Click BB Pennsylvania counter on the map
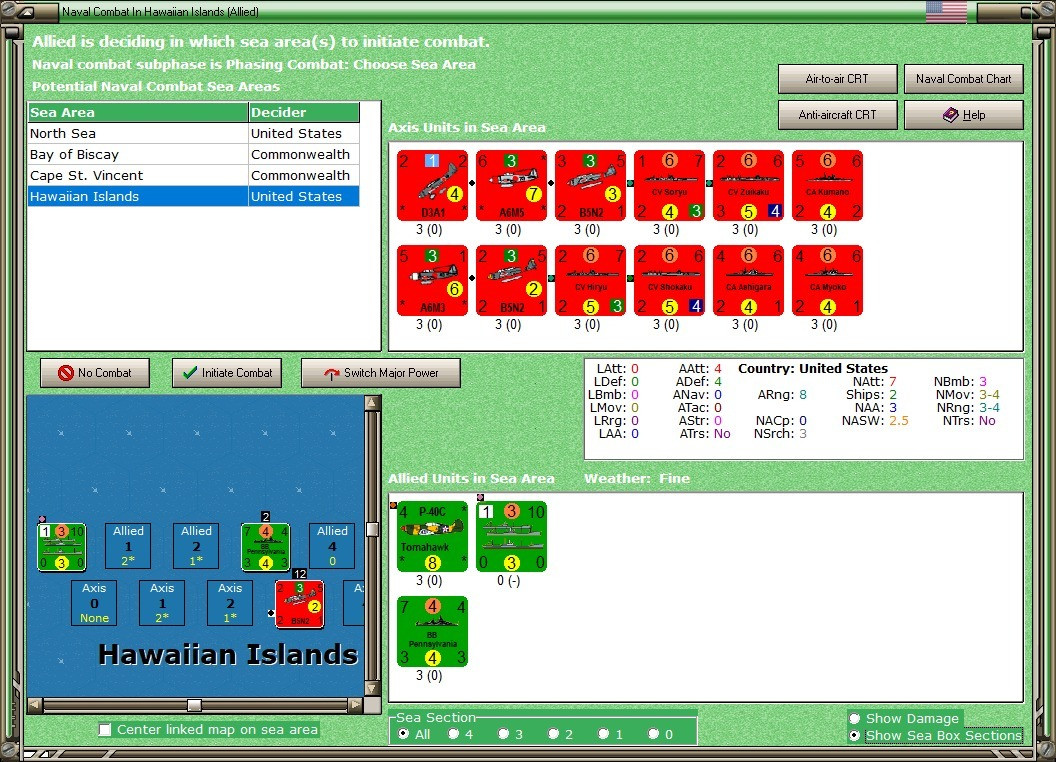Viewport: 1056px width, 762px height. pos(265,547)
